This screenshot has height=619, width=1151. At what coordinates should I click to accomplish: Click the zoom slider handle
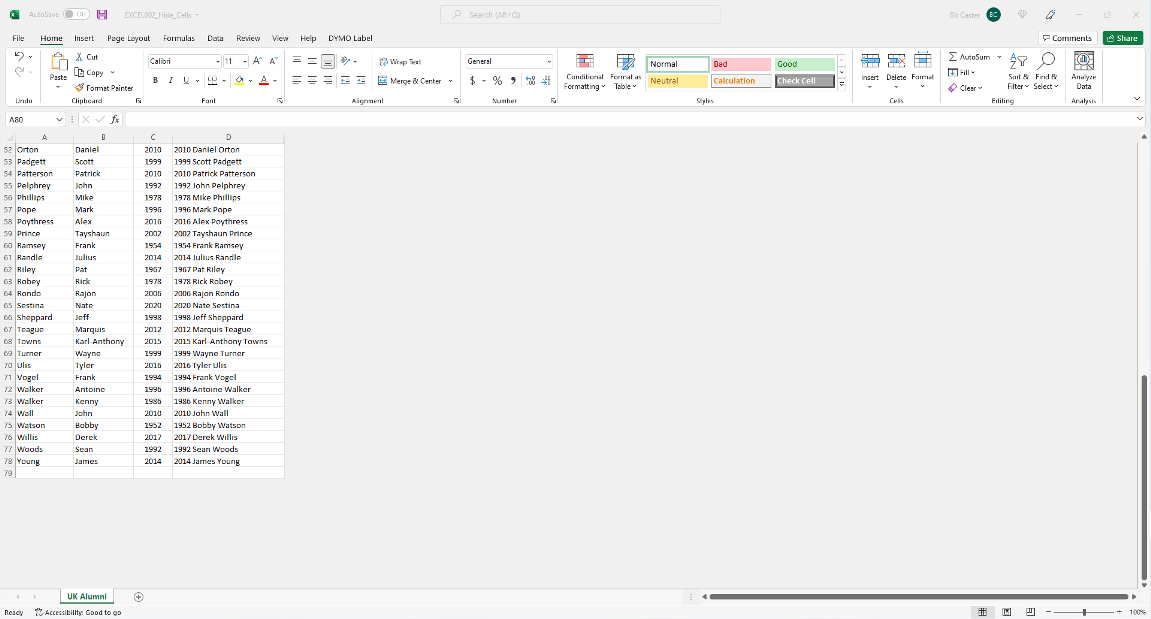pyautogui.click(x=1084, y=612)
